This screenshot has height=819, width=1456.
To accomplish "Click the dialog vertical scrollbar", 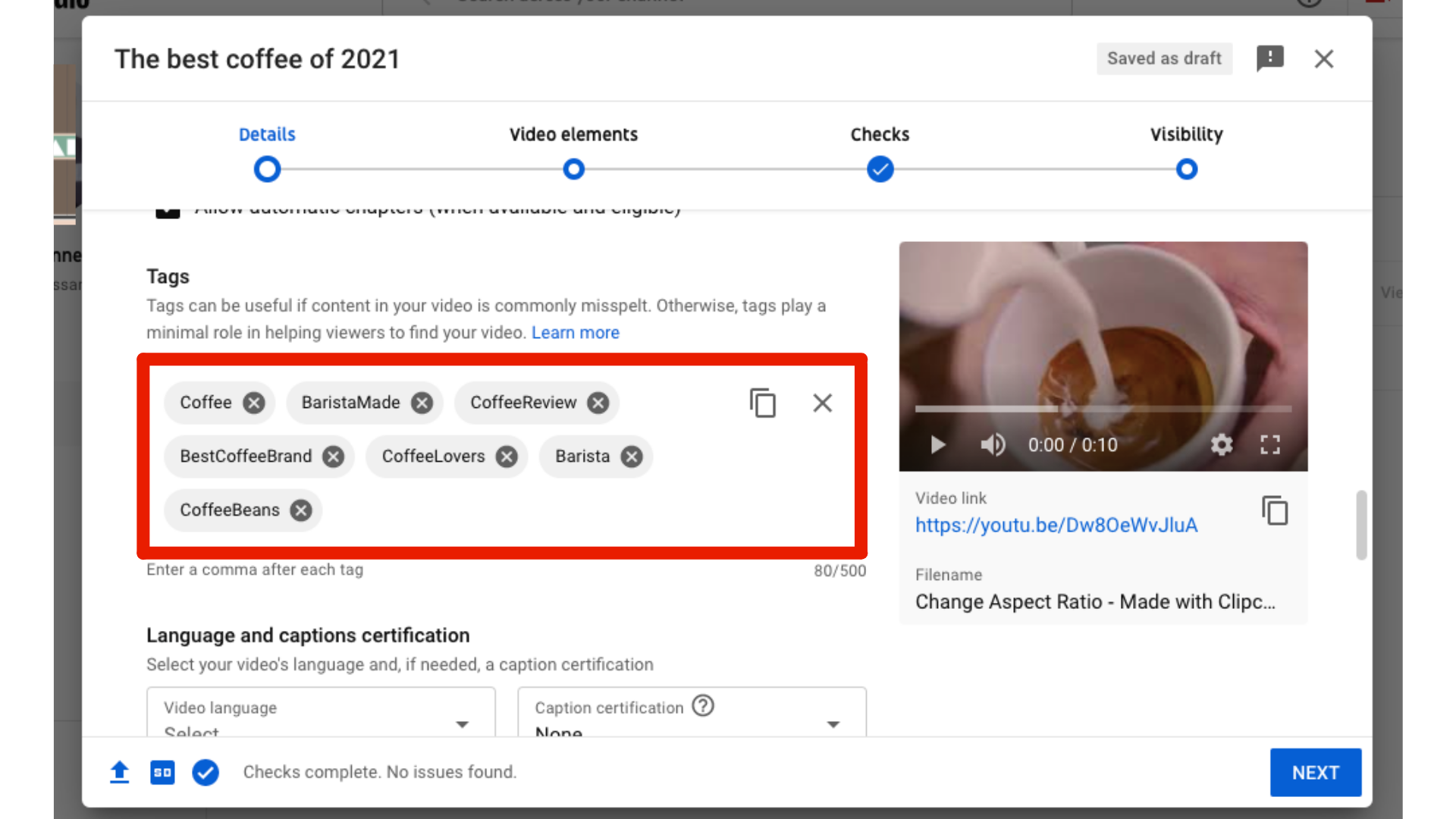I will pyautogui.click(x=1361, y=525).
